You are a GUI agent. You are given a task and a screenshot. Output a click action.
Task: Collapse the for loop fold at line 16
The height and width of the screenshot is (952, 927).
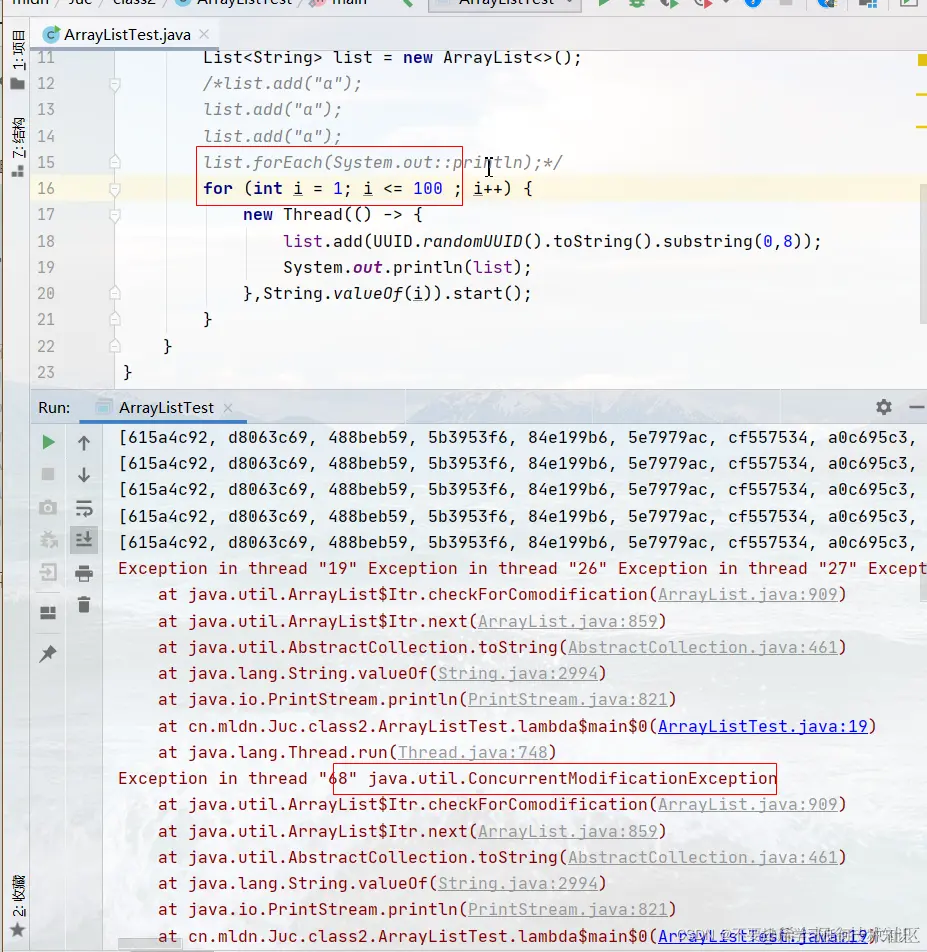click(115, 189)
